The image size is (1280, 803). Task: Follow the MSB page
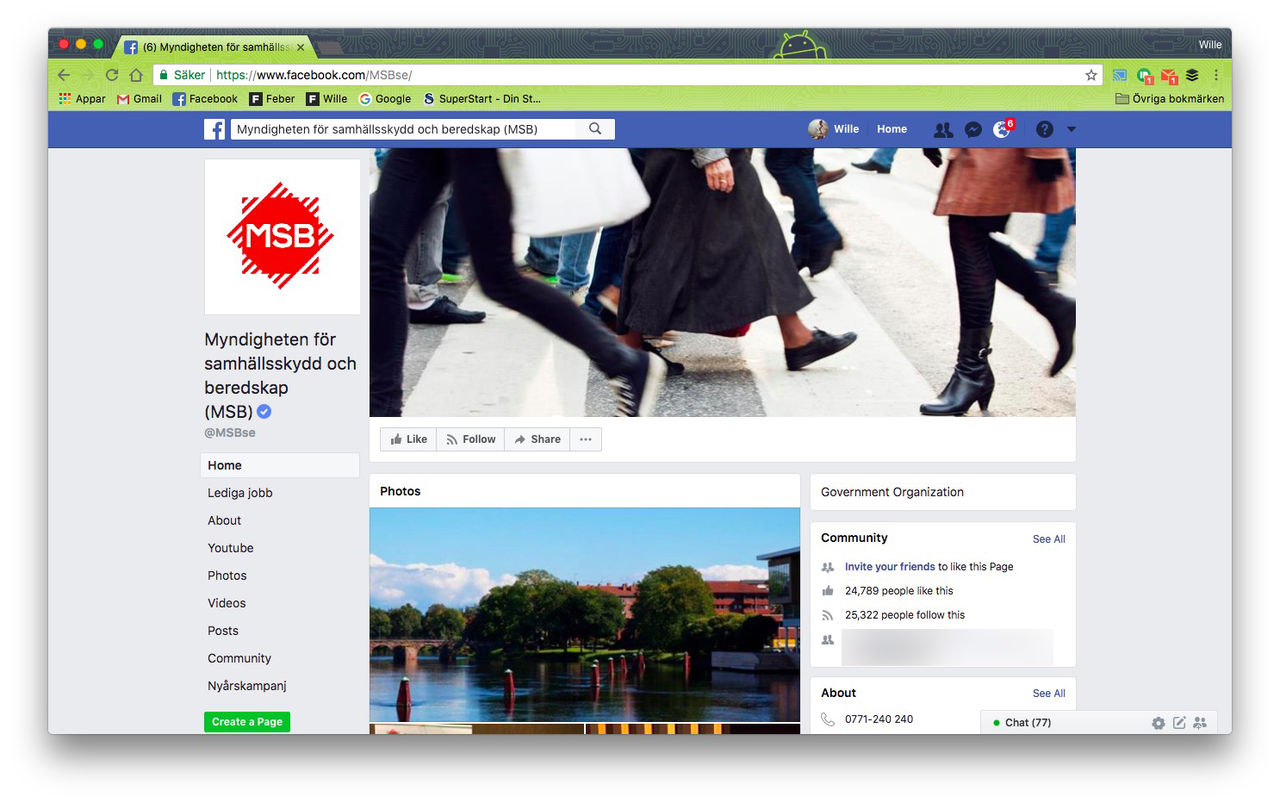[471, 439]
